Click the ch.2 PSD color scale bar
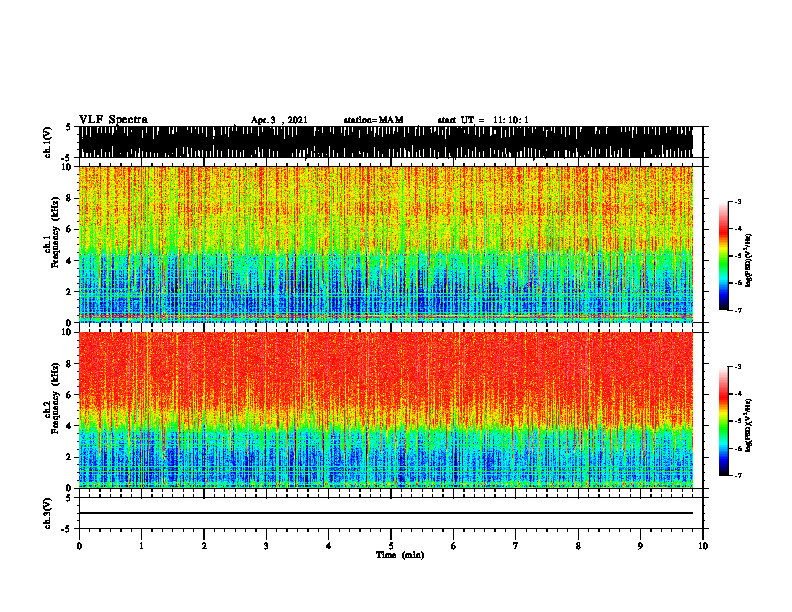 point(724,421)
